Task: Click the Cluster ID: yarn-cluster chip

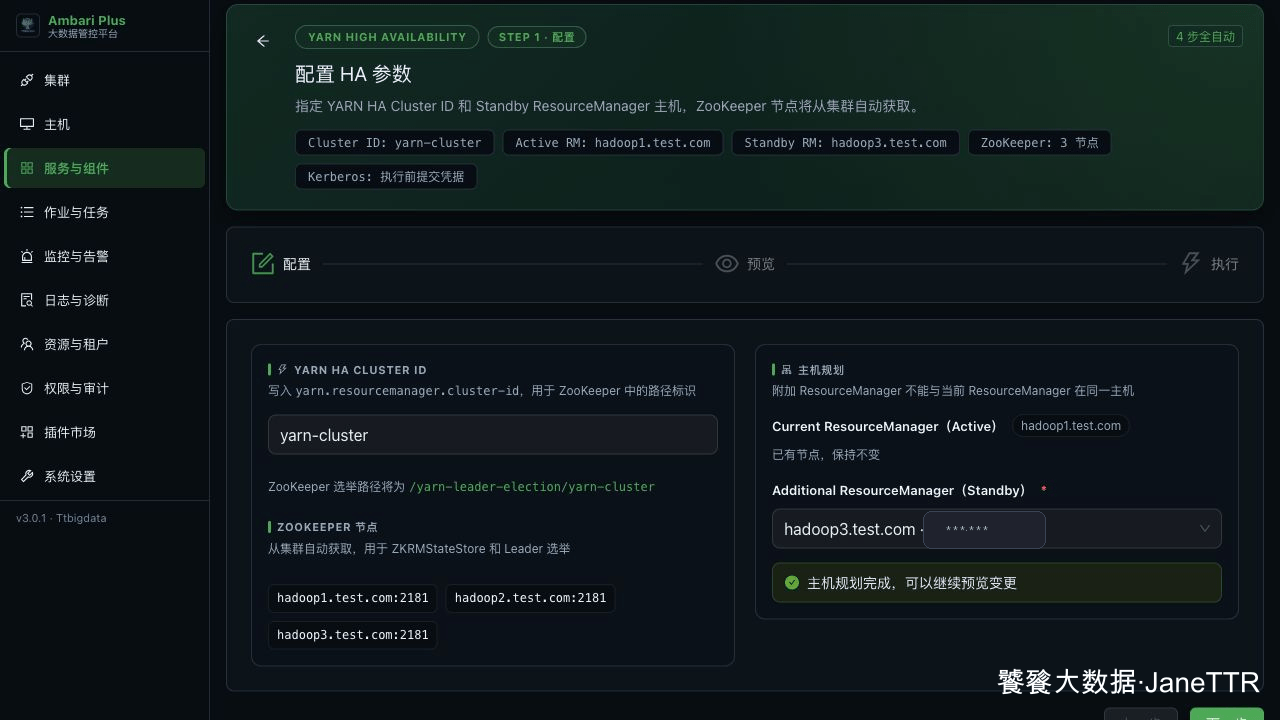Action: 394,143
